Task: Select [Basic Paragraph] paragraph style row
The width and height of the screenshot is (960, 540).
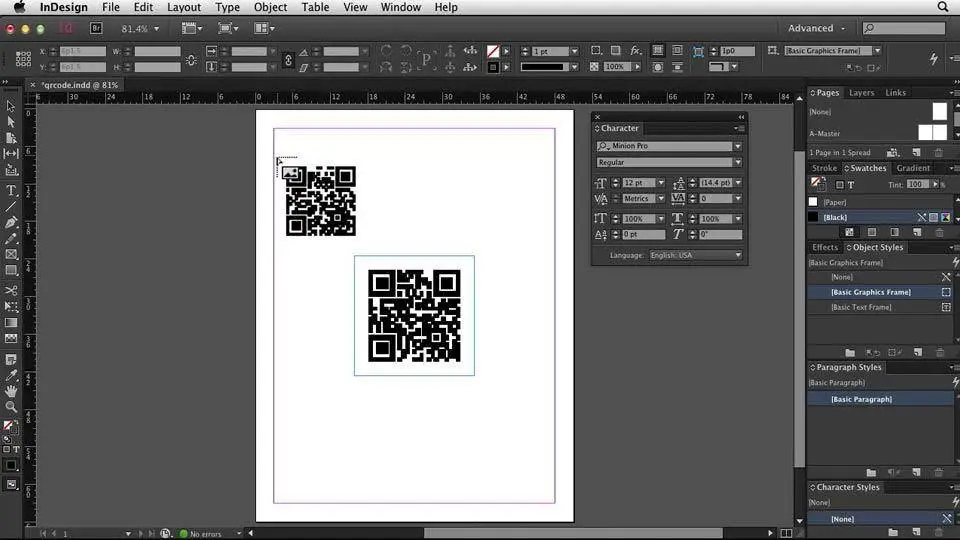Action: click(x=880, y=399)
